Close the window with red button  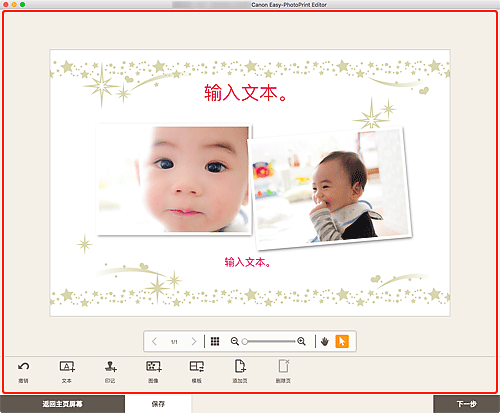pos(5,5)
